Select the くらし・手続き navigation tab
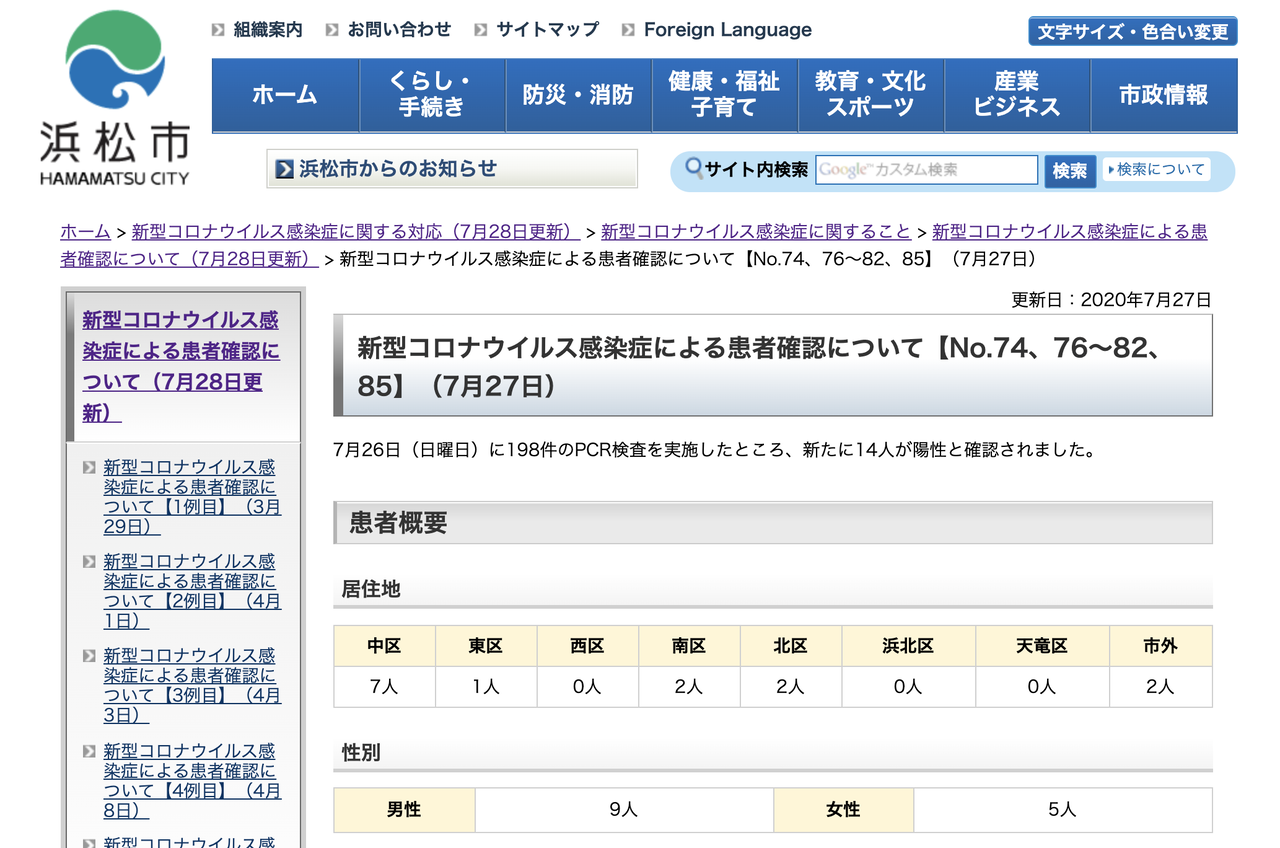 coord(432,95)
